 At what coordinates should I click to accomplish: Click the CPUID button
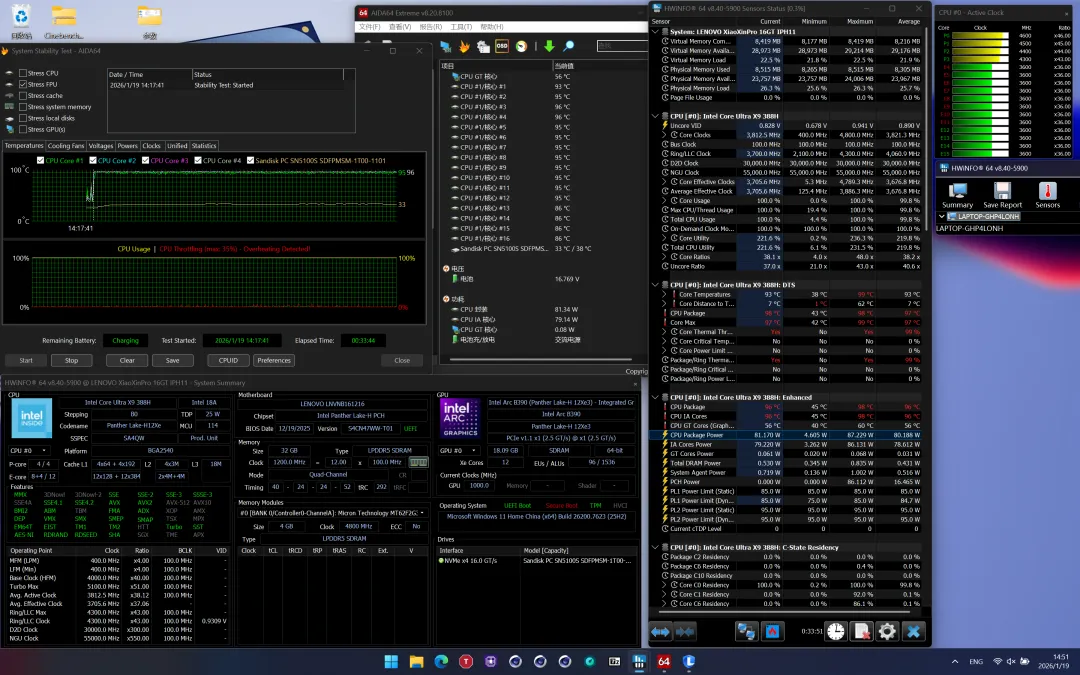228,360
